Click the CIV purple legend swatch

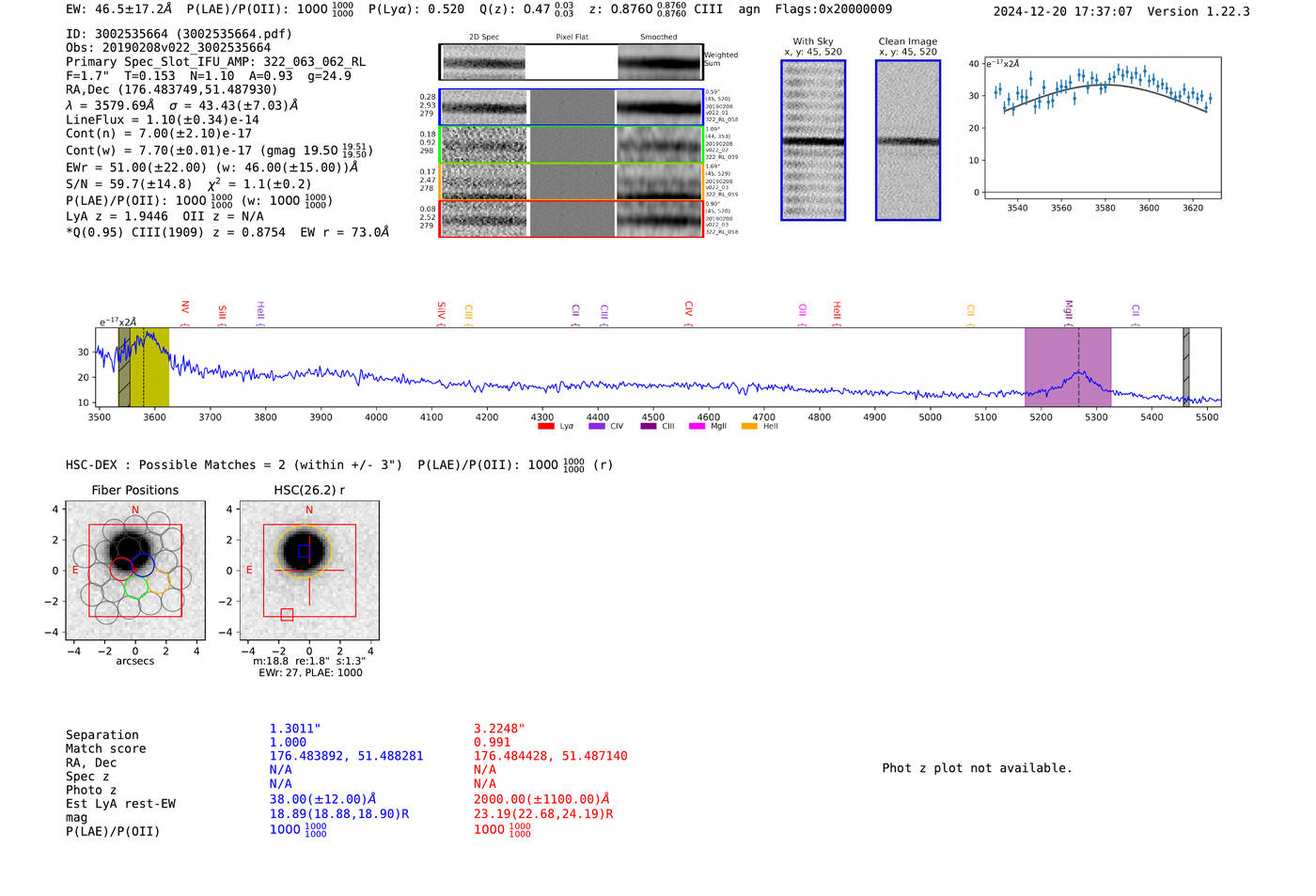tap(596, 426)
